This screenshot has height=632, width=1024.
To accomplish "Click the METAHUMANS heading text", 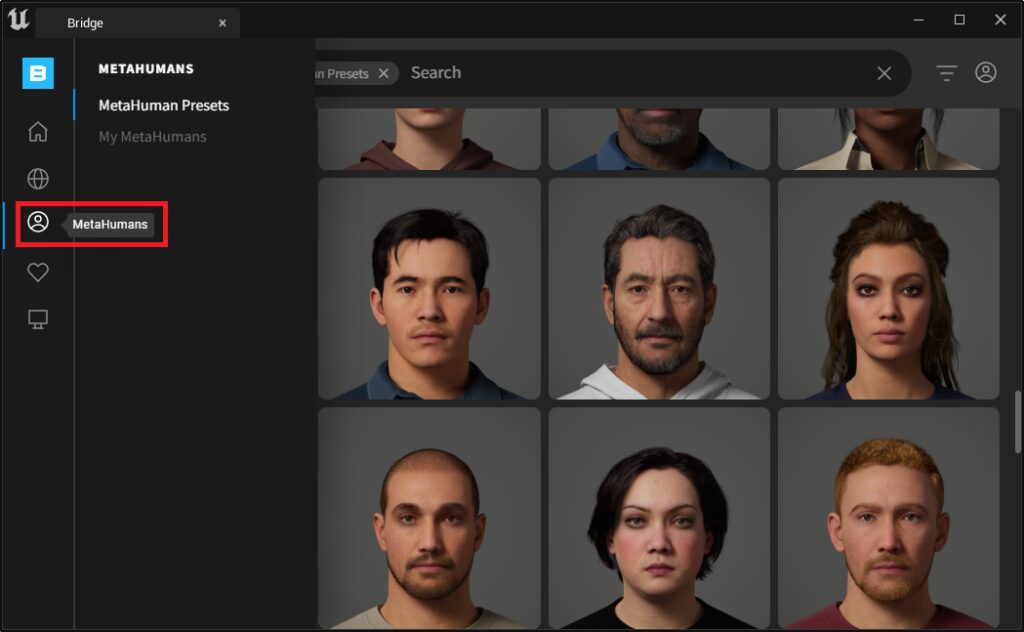I will 146,69.
